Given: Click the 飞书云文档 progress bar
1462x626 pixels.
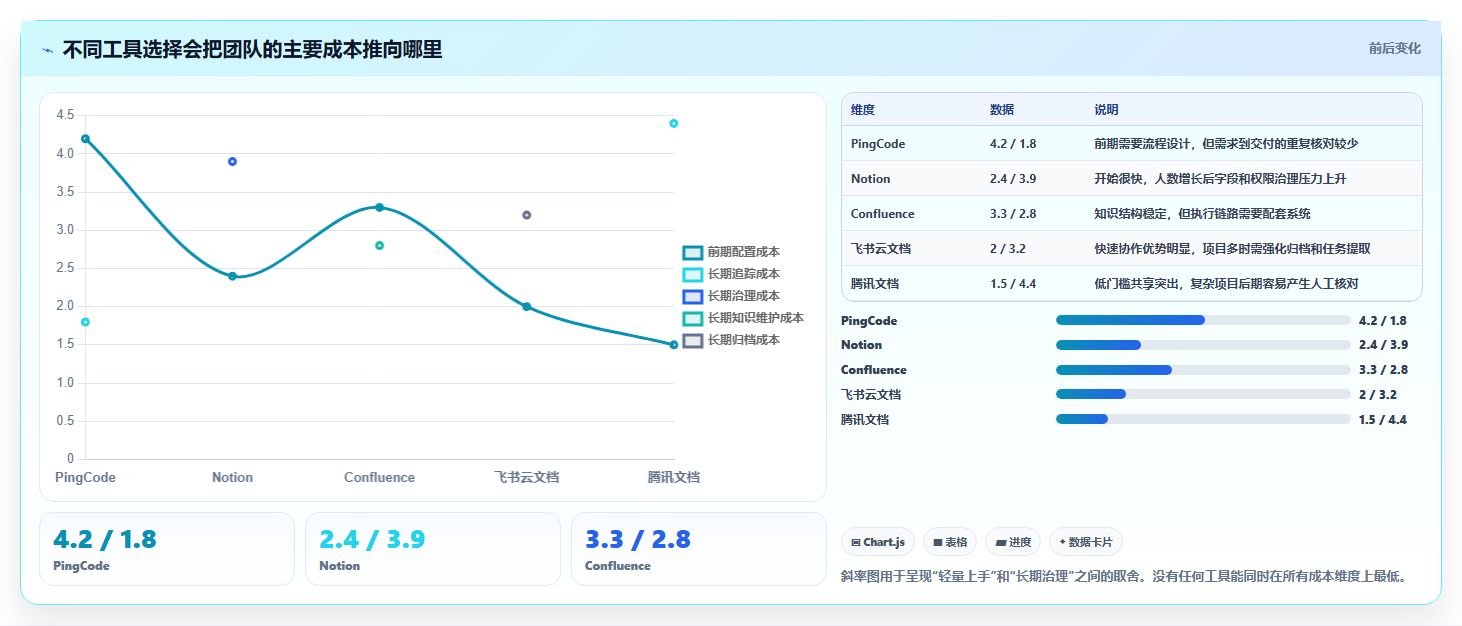Looking at the screenshot, I should (x=1203, y=394).
